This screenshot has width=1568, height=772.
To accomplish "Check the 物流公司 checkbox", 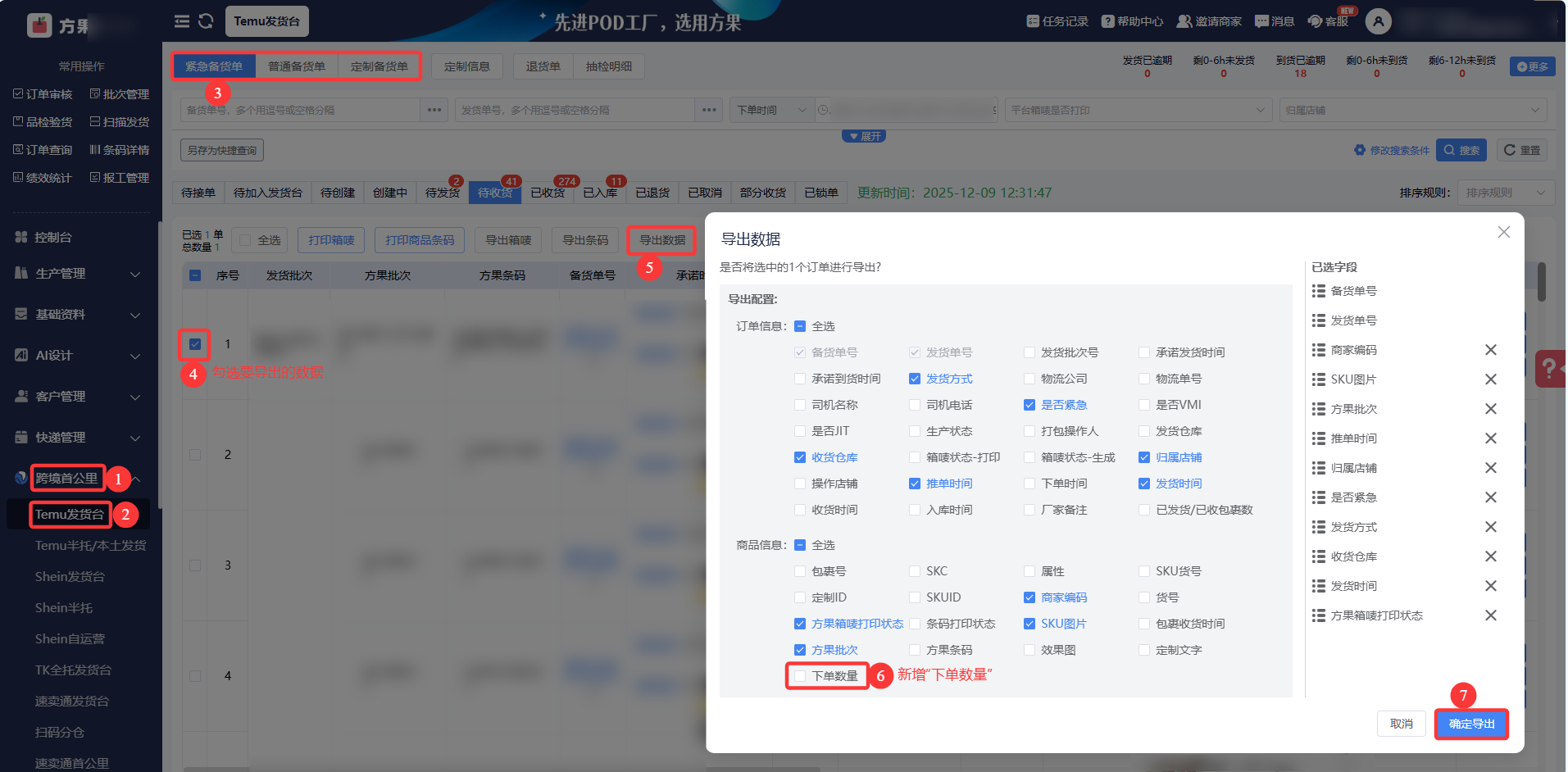I will click(1029, 379).
